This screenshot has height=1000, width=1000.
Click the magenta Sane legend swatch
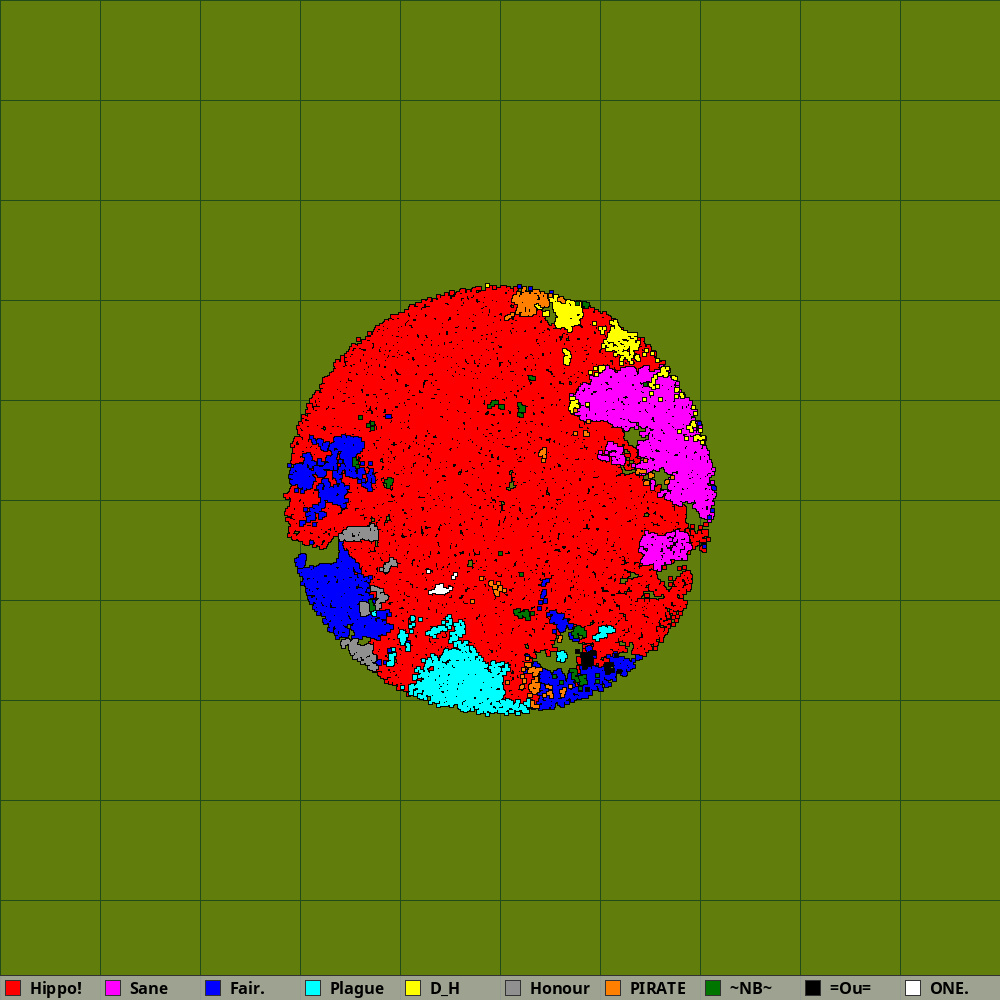click(x=113, y=988)
